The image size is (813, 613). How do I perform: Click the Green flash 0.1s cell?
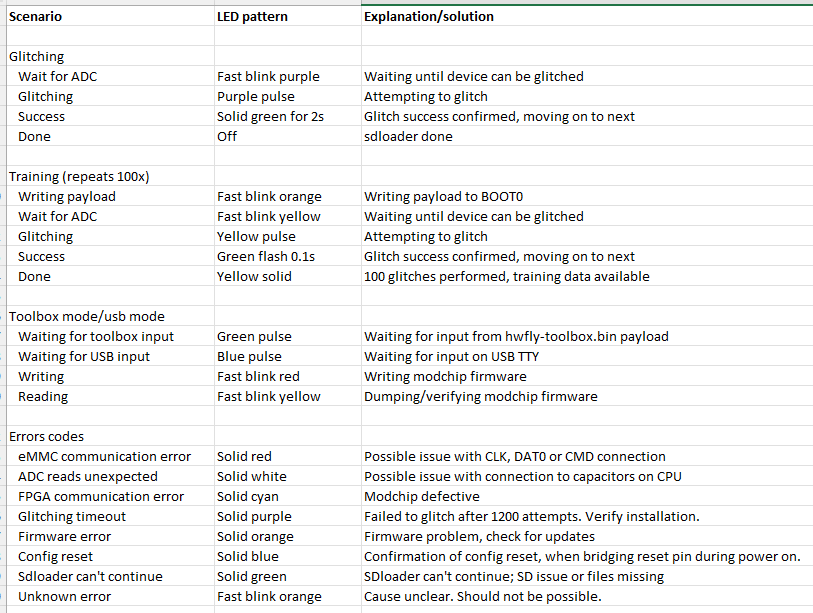288,256
